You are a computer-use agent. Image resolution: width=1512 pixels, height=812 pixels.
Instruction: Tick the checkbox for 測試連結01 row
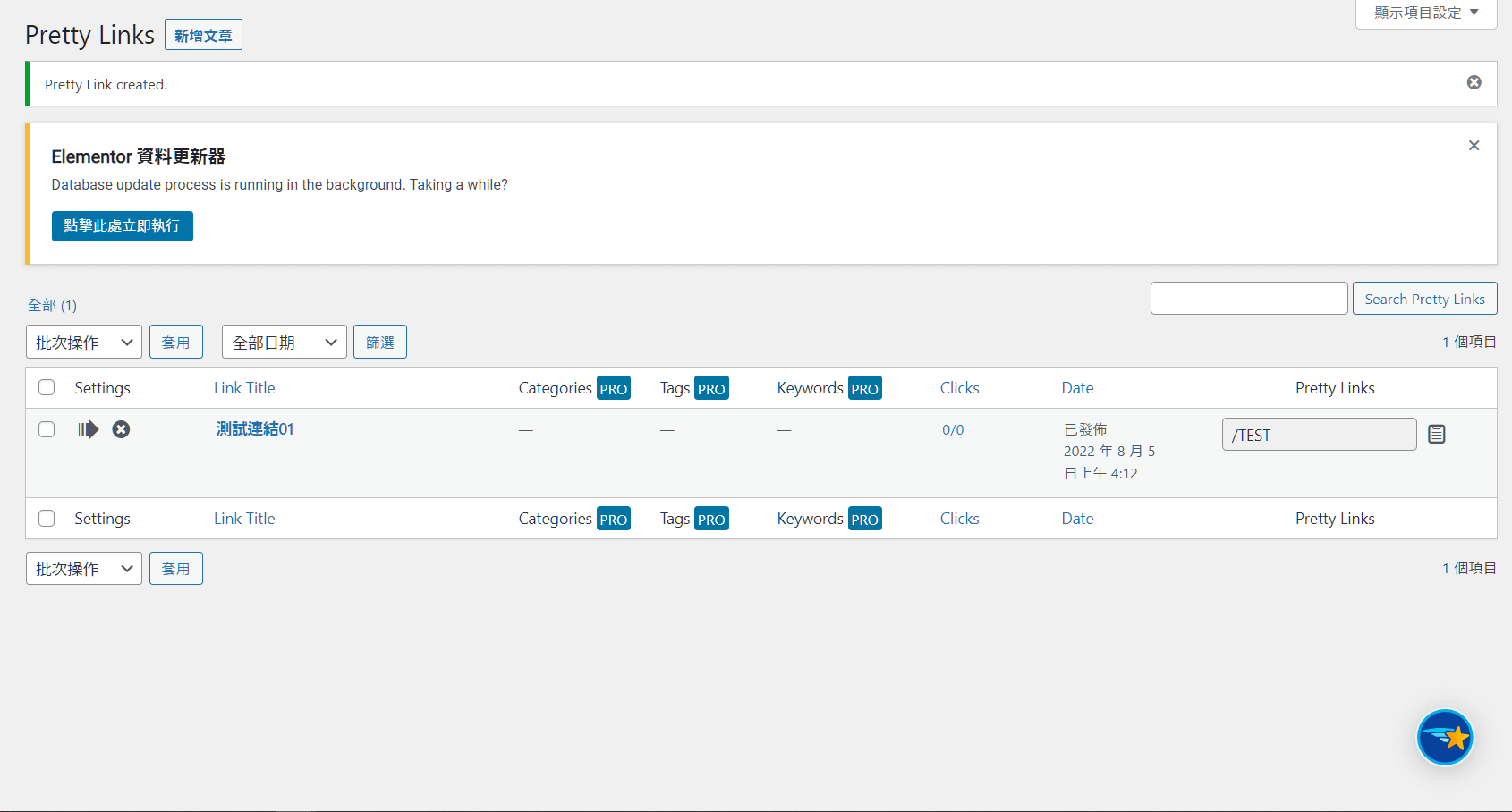tap(47, 429)
